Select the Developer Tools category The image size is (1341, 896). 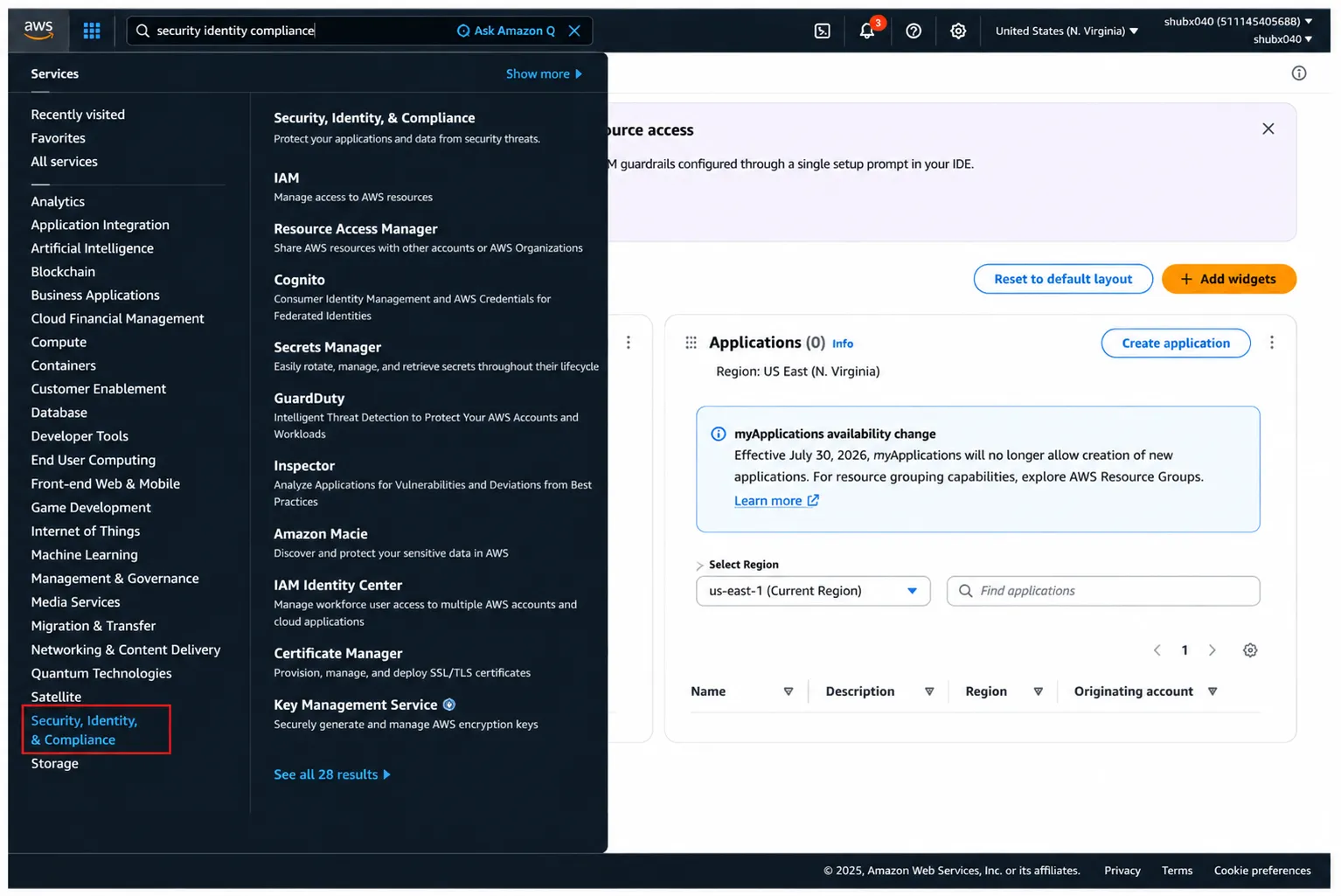tap(80, 436)
